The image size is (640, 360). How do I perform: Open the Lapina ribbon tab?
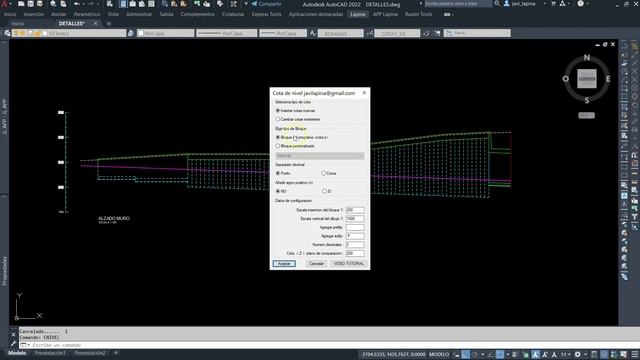(358, 14)
